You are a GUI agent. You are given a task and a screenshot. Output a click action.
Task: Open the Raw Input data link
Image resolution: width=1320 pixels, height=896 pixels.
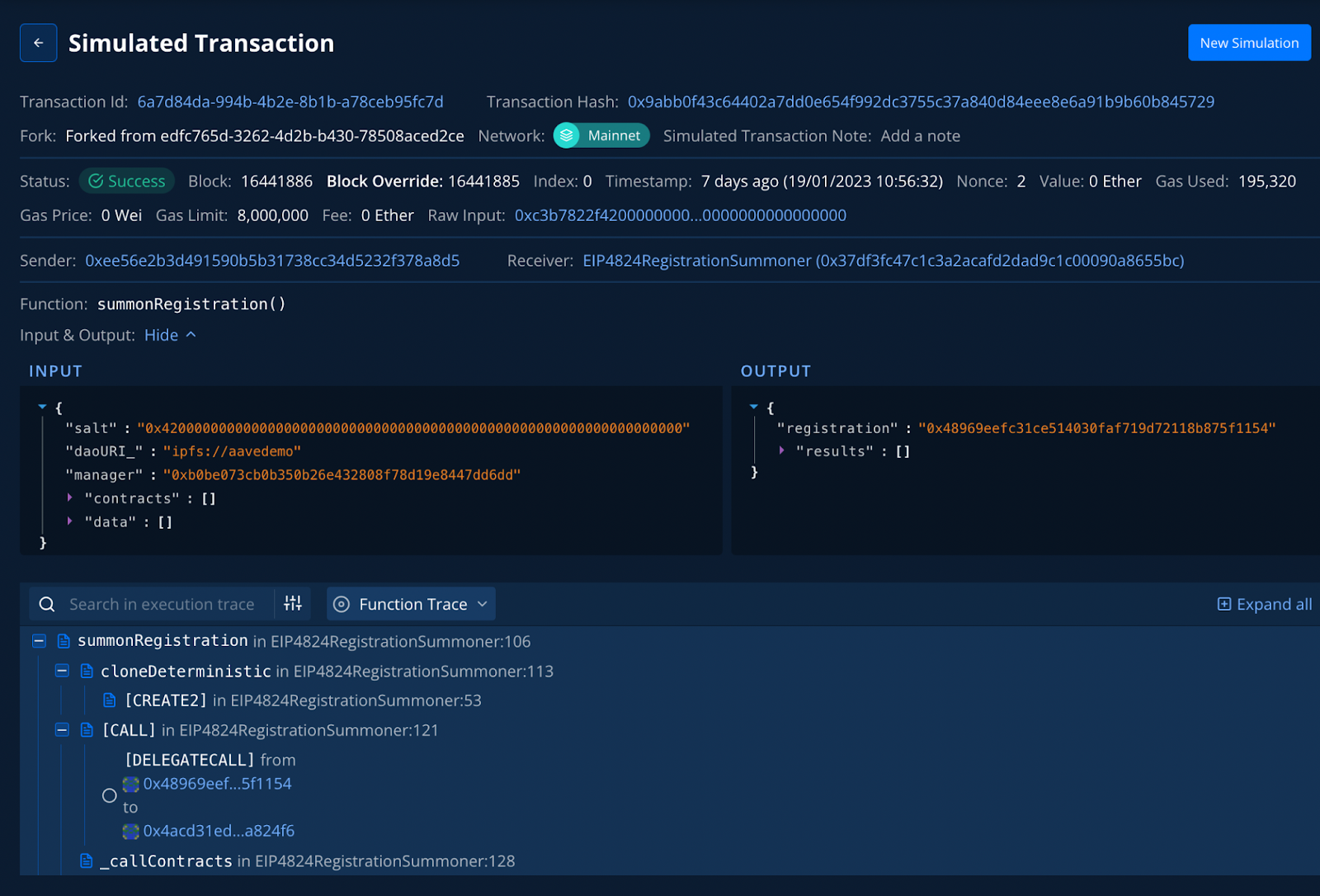[x=681, y=215]
